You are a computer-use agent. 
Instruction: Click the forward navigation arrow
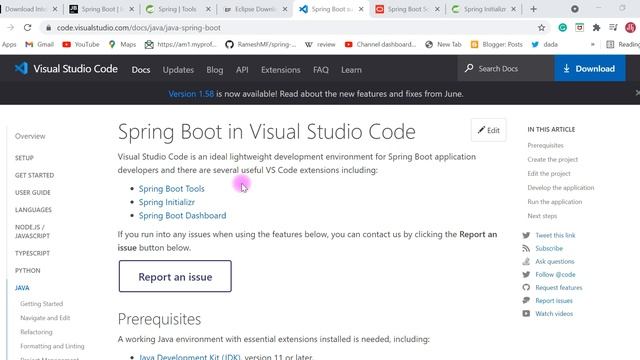pos(10,27)
